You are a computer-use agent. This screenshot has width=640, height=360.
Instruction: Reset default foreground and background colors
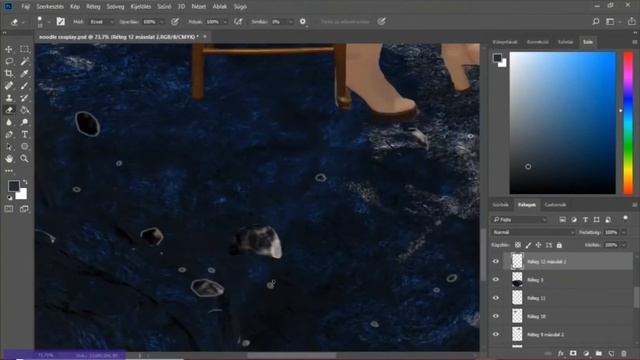pyautogui.click(x=9, y=198)
